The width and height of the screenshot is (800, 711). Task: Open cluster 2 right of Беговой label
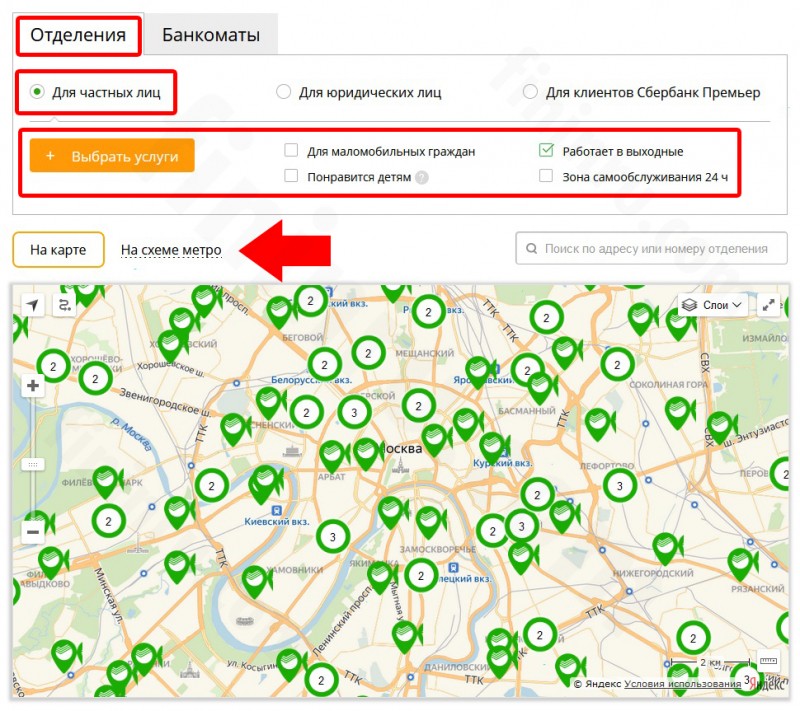coord(368,352)
